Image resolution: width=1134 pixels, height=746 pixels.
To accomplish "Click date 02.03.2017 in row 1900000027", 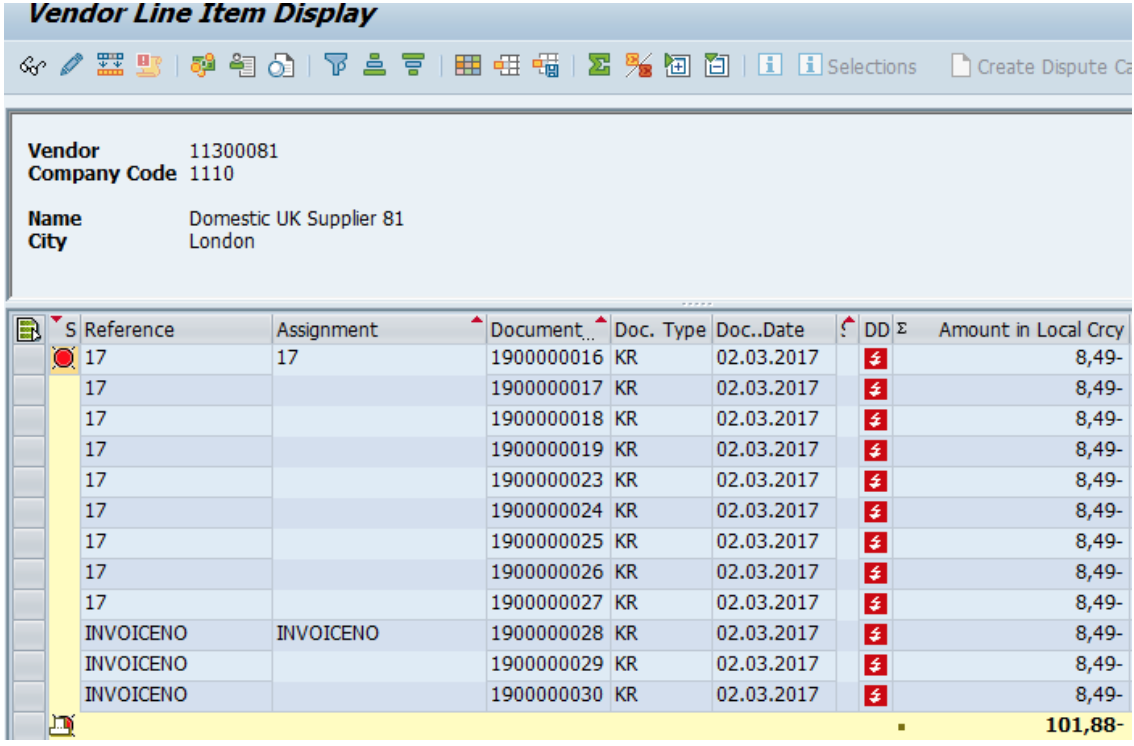I will tap(767, 603).
